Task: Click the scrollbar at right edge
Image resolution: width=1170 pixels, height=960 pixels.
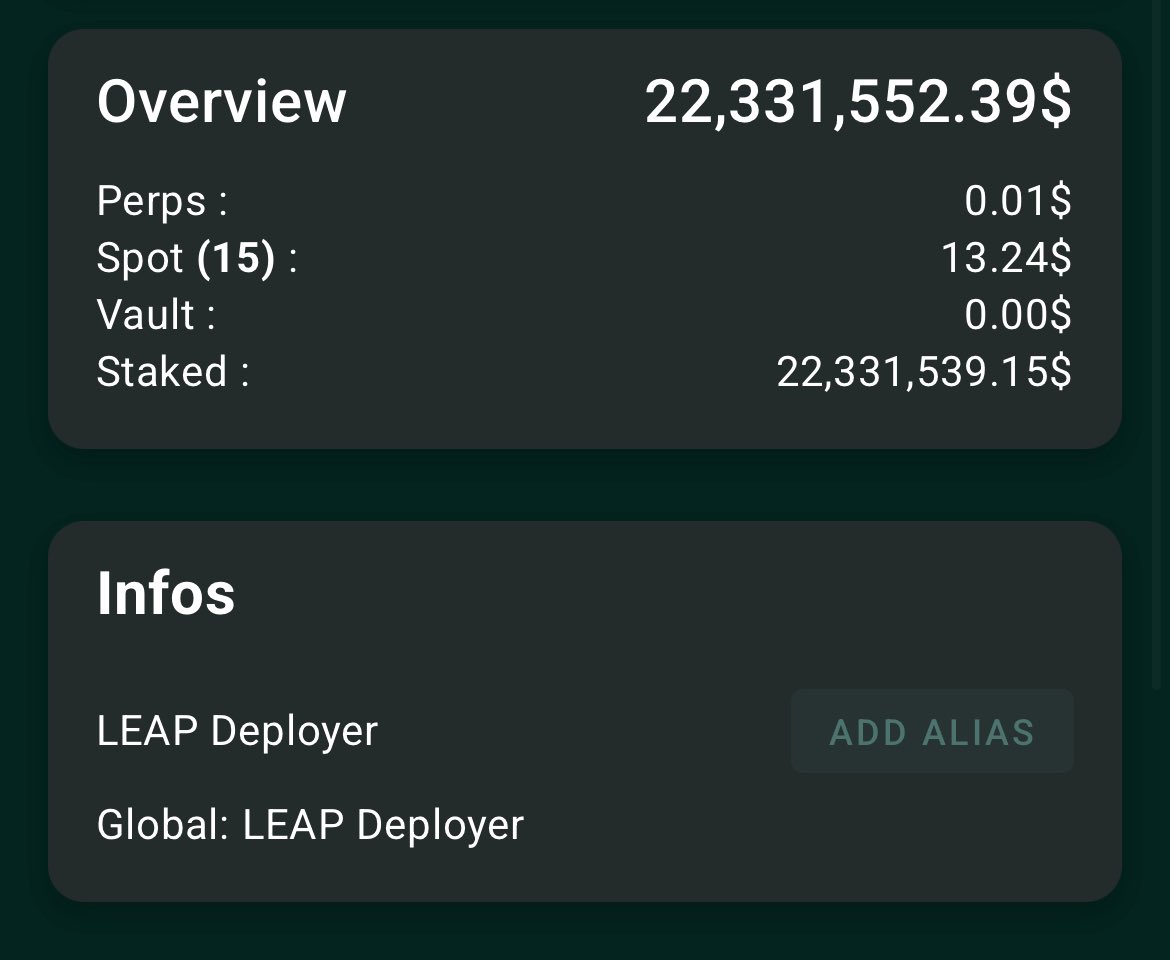Action: tap(1158, 350)
